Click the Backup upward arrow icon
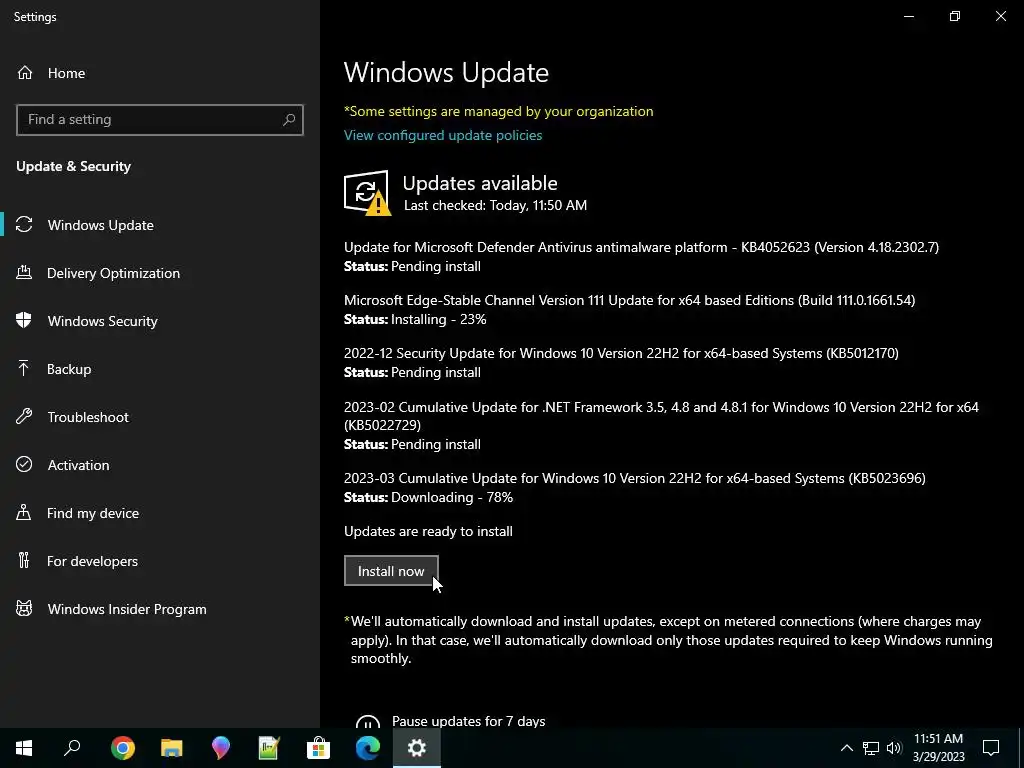 tap(24, 368)
